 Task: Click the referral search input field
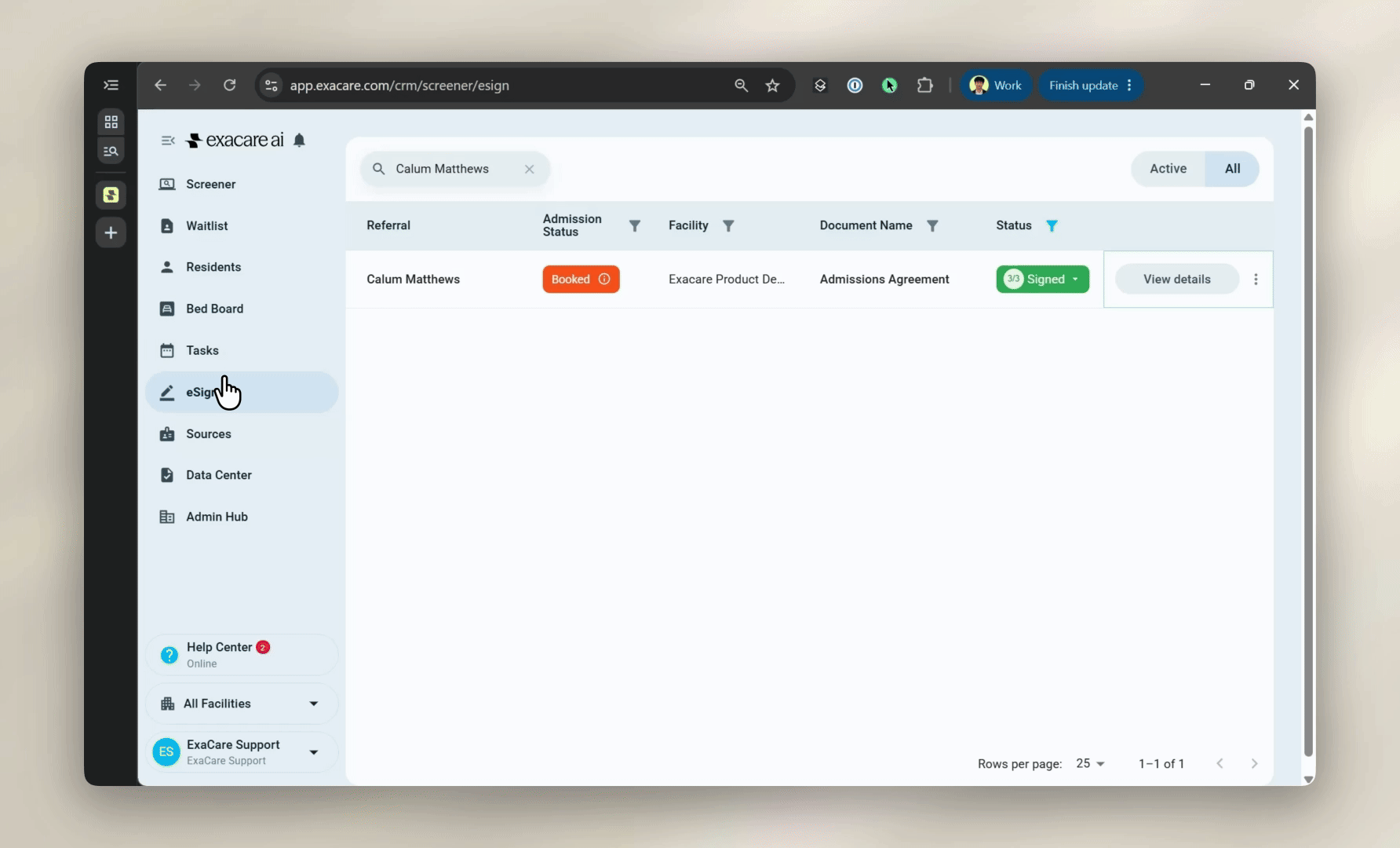(x=455, y=169)
